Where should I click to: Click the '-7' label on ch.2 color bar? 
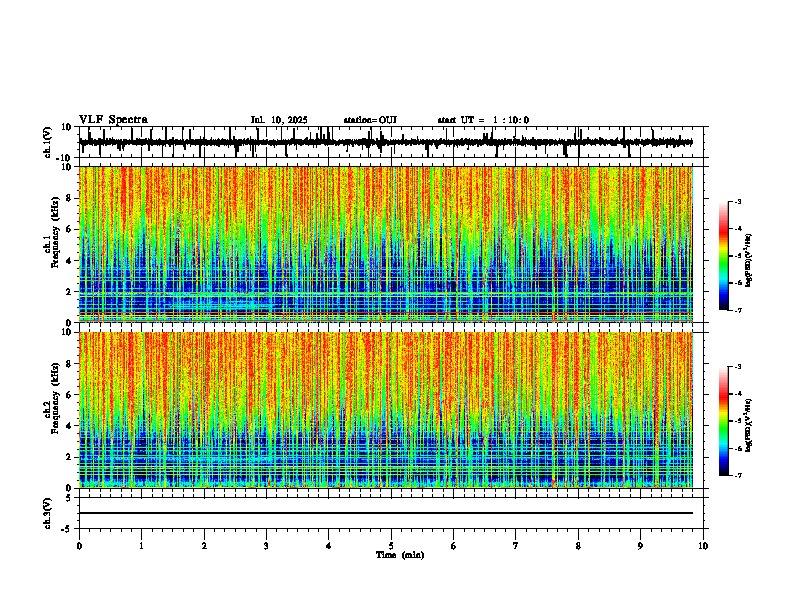[737, 475]
